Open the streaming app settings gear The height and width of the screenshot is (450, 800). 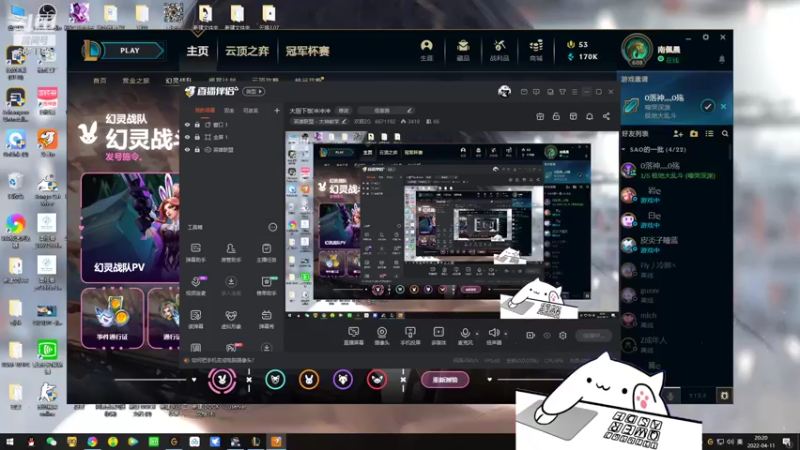[563, 335]
